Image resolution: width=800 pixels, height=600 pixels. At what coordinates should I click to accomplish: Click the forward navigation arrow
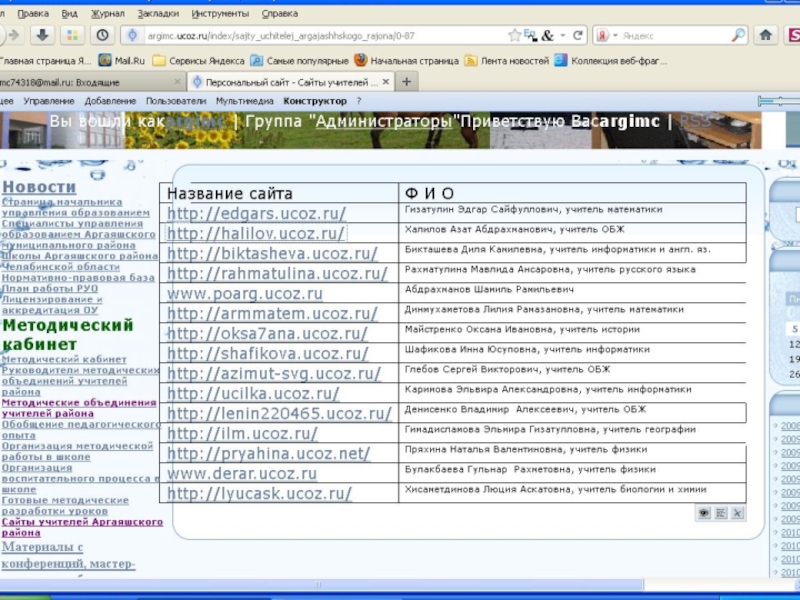tap(14, 35)
